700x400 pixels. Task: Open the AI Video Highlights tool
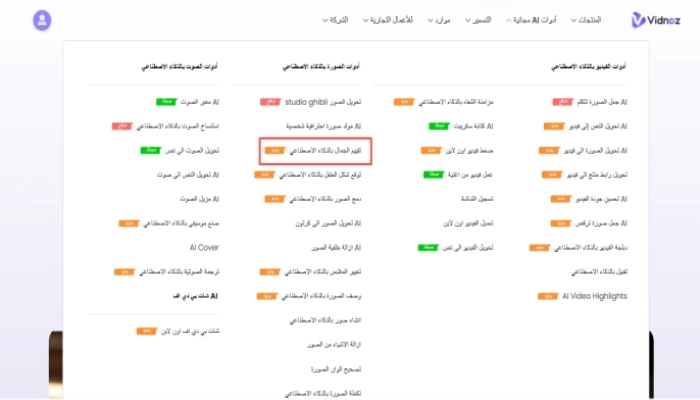[595, 296]
